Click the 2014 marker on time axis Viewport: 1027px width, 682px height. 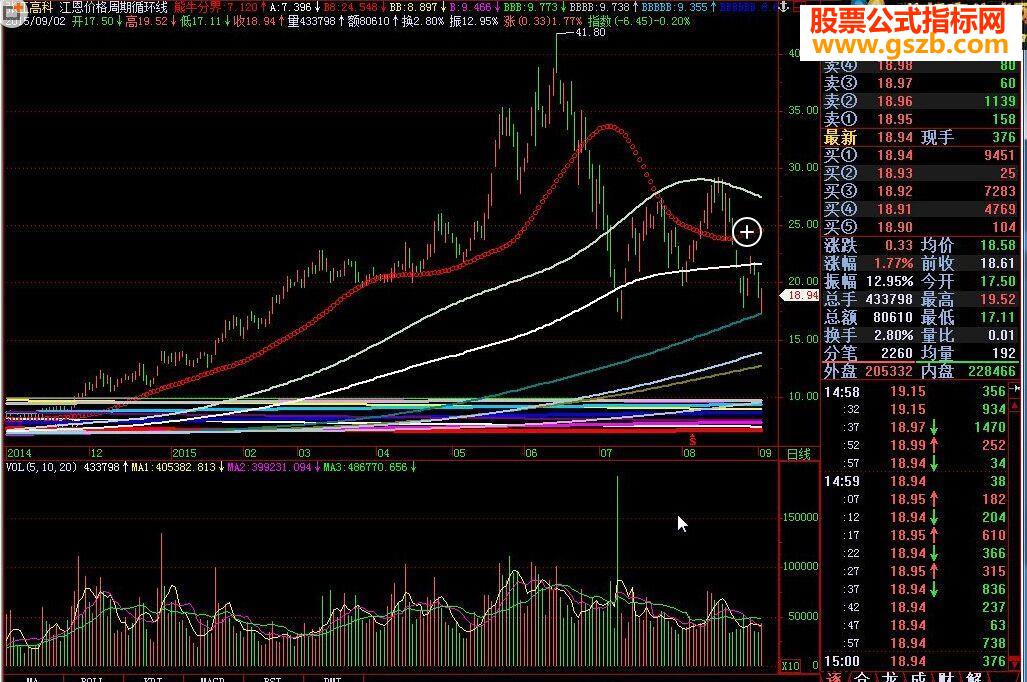(19, 453)
